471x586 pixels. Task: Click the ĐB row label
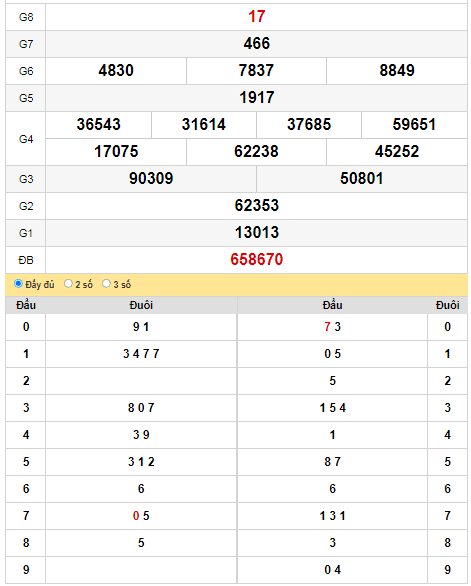[x=26, y=260]
